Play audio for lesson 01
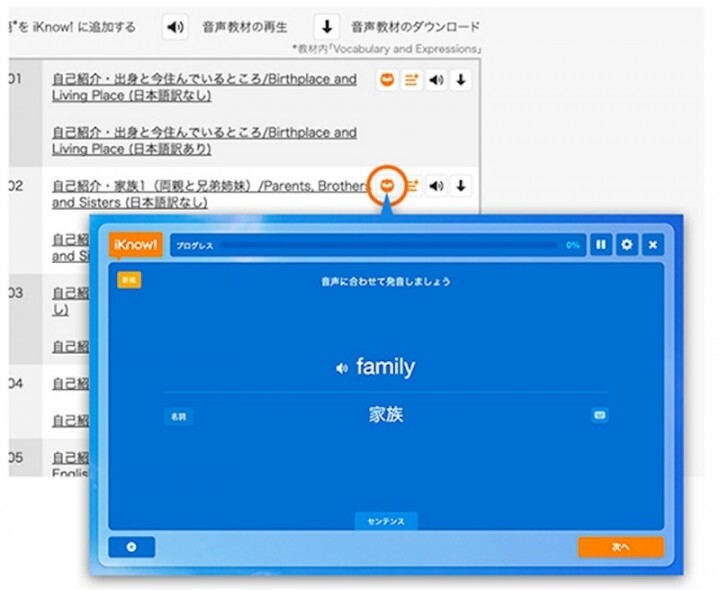 click(436, 80)
